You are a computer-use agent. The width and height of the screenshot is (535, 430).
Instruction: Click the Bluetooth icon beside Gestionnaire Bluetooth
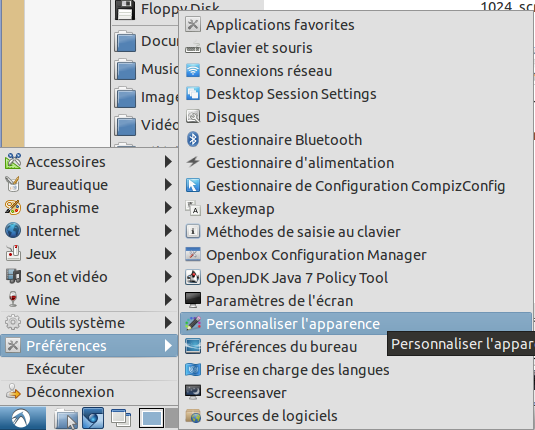[x=193, y=140]
